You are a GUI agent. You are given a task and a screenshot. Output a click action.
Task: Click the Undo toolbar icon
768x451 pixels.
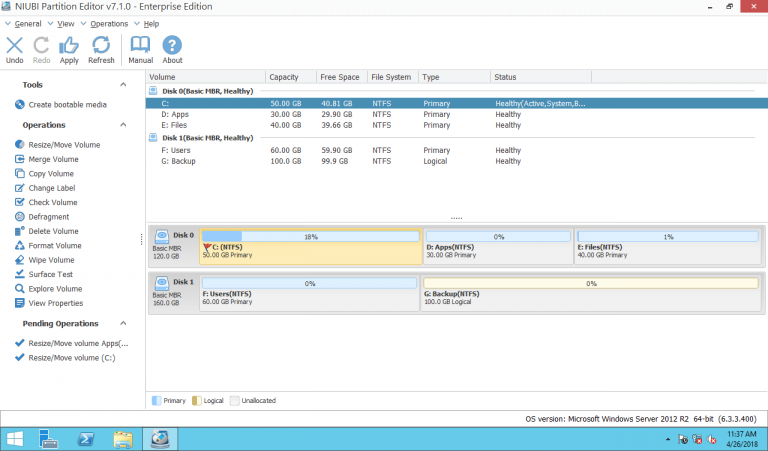click(14, 46)
